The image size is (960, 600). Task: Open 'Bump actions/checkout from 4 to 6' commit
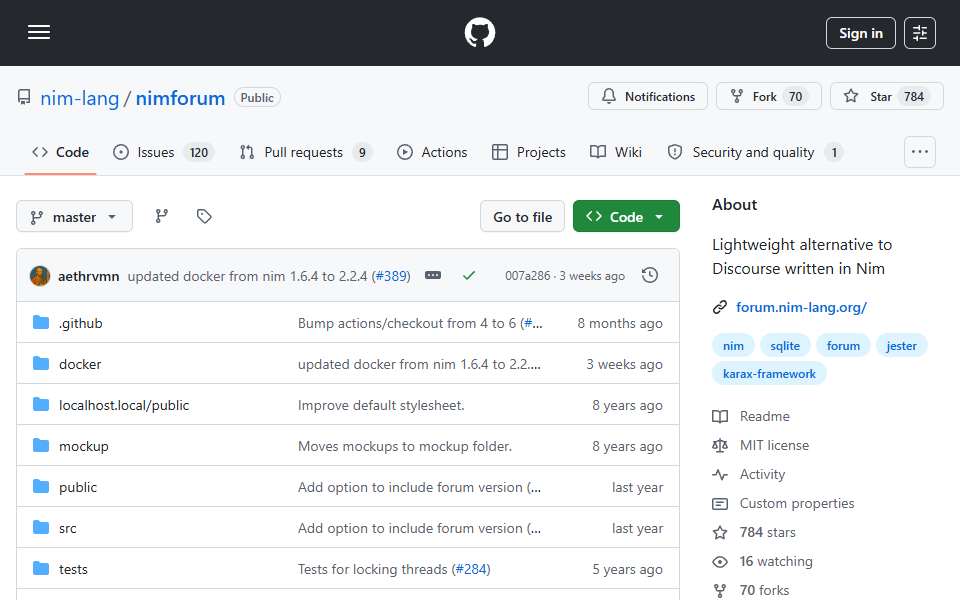click(407, 323)
